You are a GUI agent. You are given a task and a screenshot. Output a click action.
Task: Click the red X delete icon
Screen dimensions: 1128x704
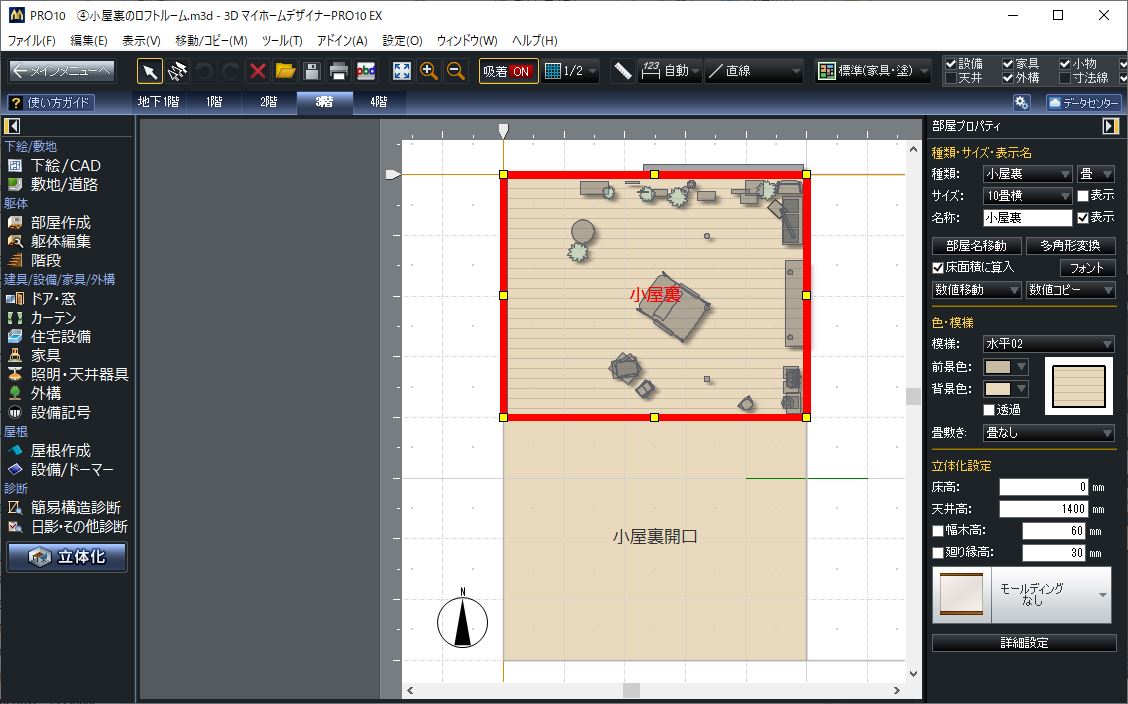258,71
